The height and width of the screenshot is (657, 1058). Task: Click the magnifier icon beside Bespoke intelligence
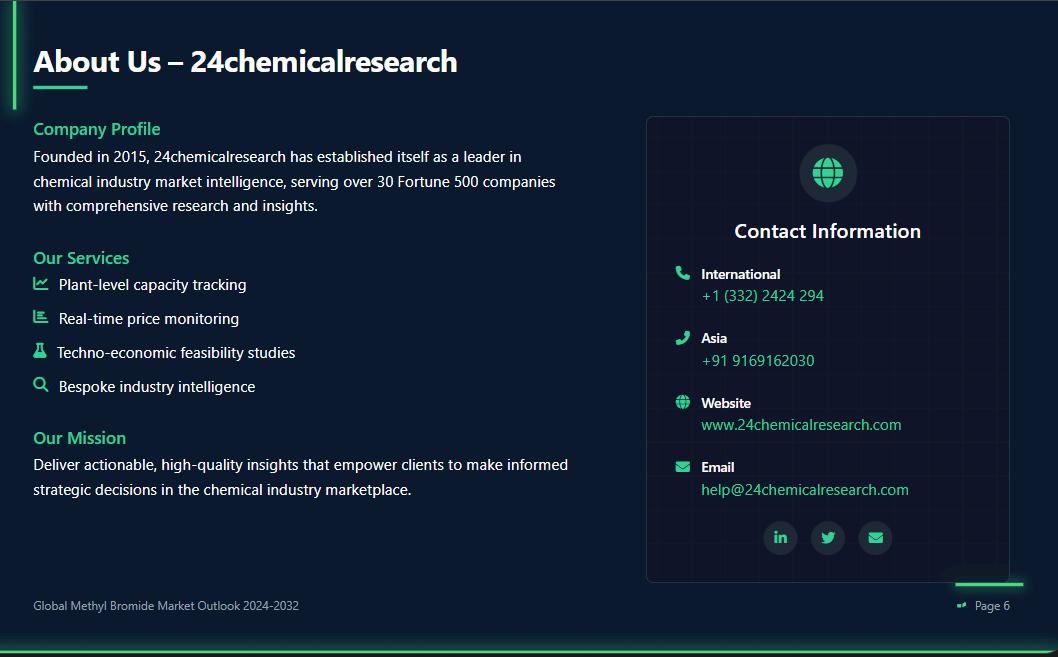tap(41, 385)
